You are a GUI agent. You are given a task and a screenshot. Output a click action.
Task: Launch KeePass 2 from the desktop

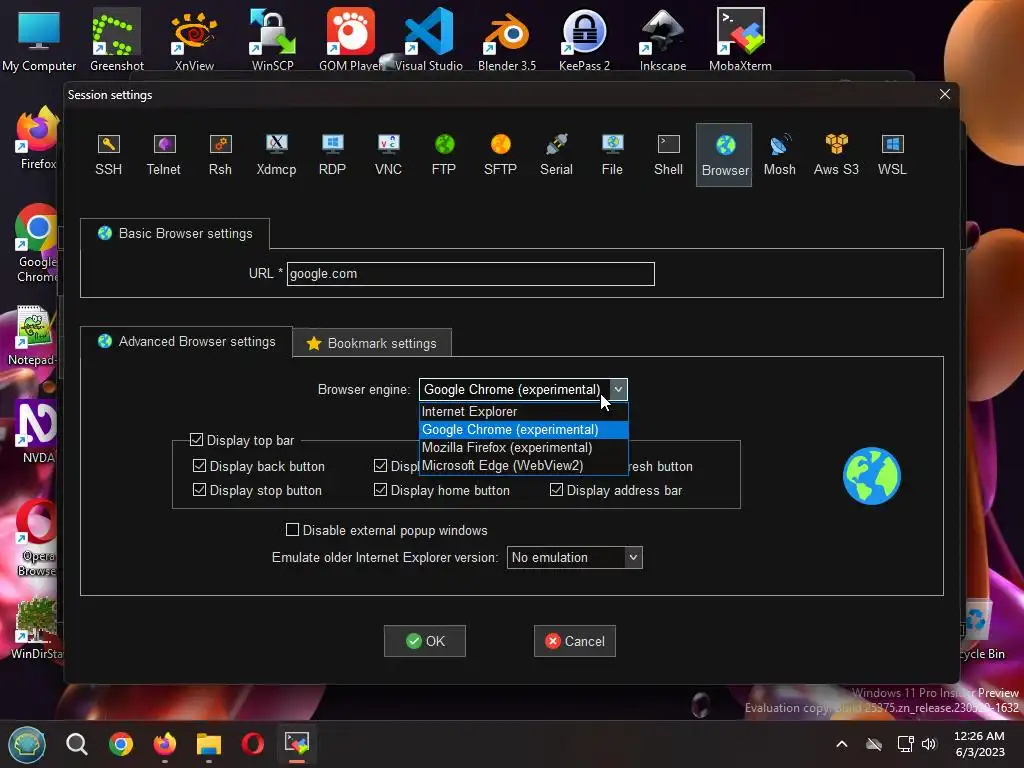(584, 39)
